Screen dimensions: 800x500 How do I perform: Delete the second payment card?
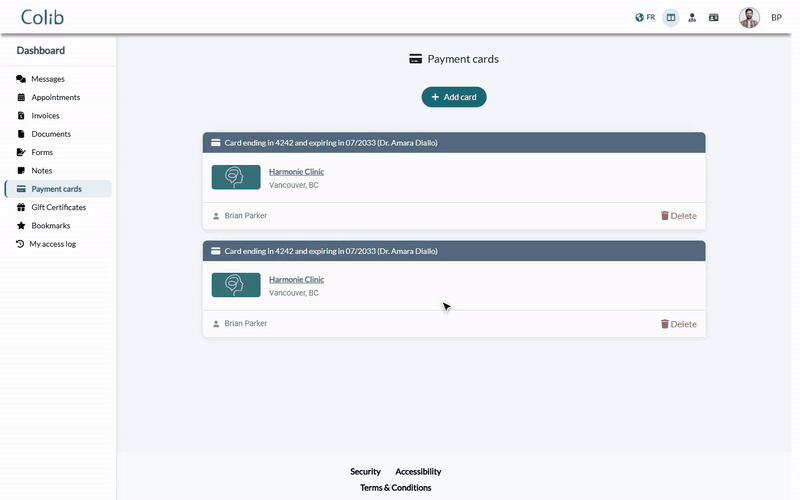point(679,324)
